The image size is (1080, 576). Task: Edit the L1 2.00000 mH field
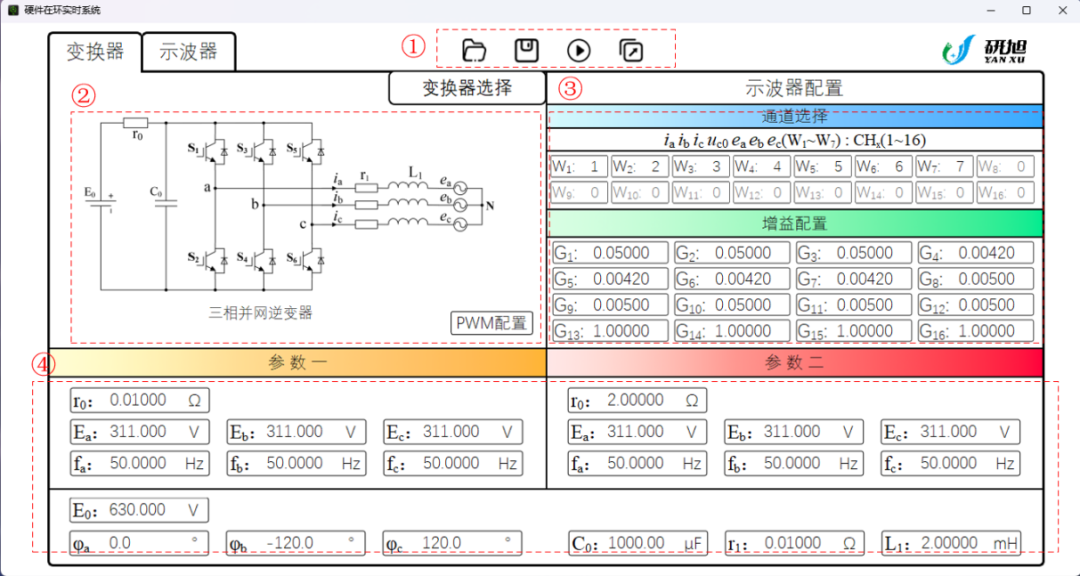pyautogui.click(x=951, y=543)
